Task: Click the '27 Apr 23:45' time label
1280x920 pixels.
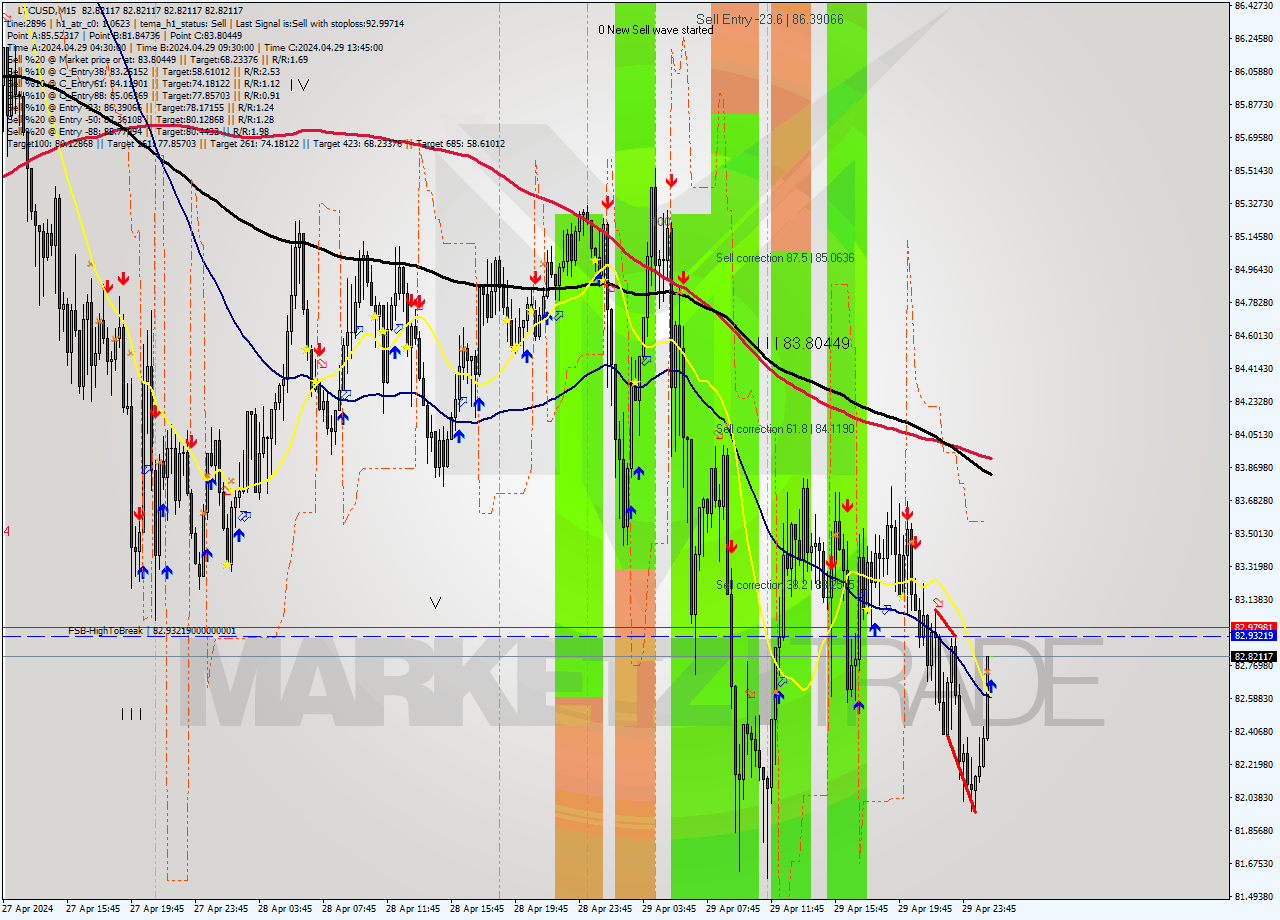Action: click(221, 909)
